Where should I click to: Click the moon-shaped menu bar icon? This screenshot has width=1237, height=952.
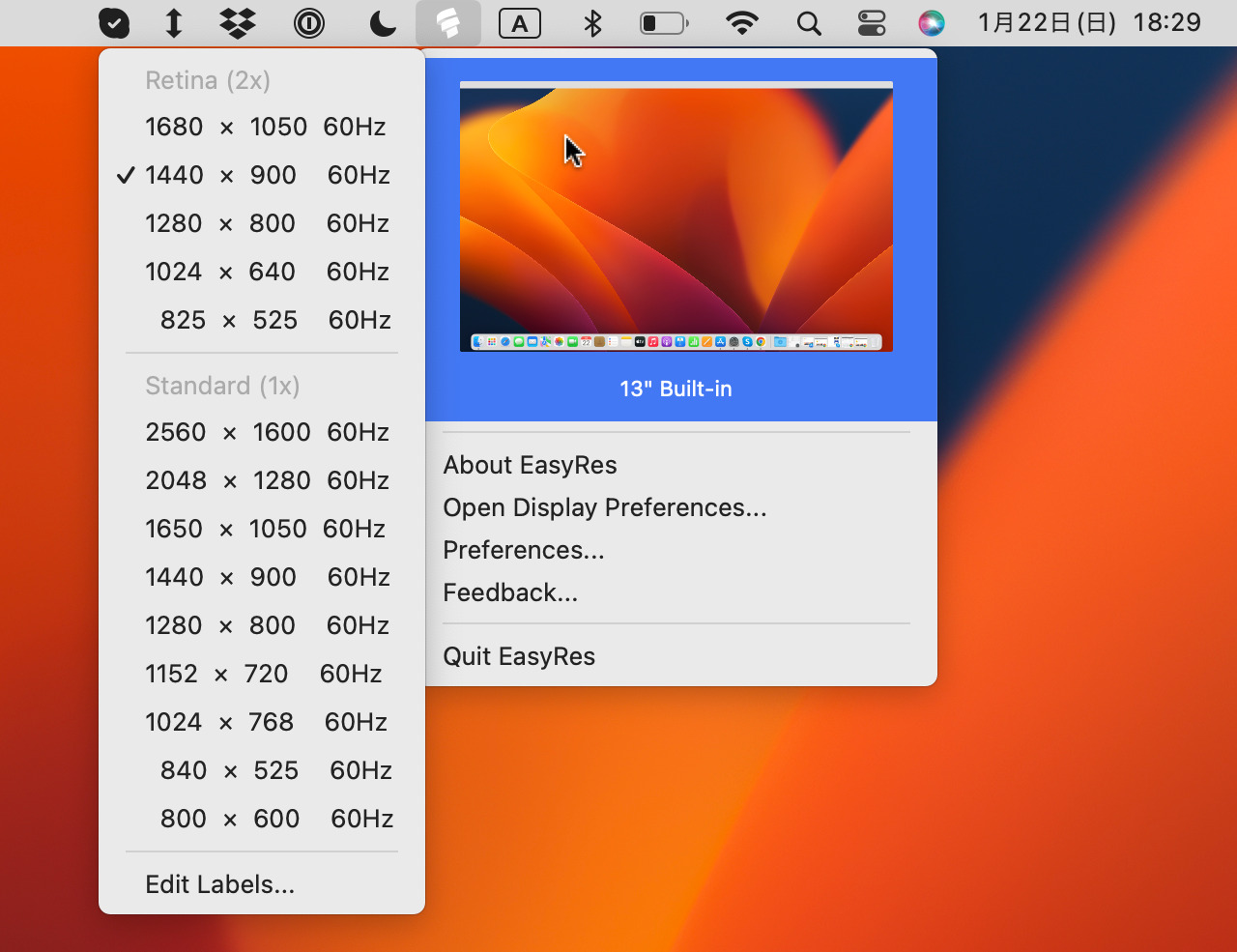tap(381, 22)
